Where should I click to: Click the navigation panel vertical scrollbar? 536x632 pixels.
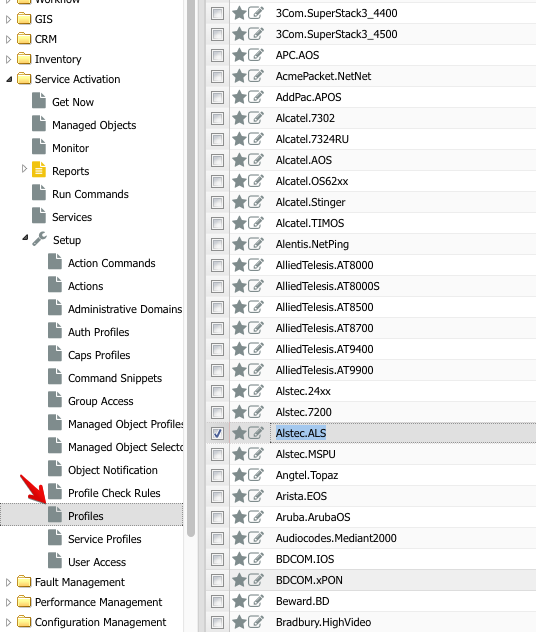(x=191, y=266)
